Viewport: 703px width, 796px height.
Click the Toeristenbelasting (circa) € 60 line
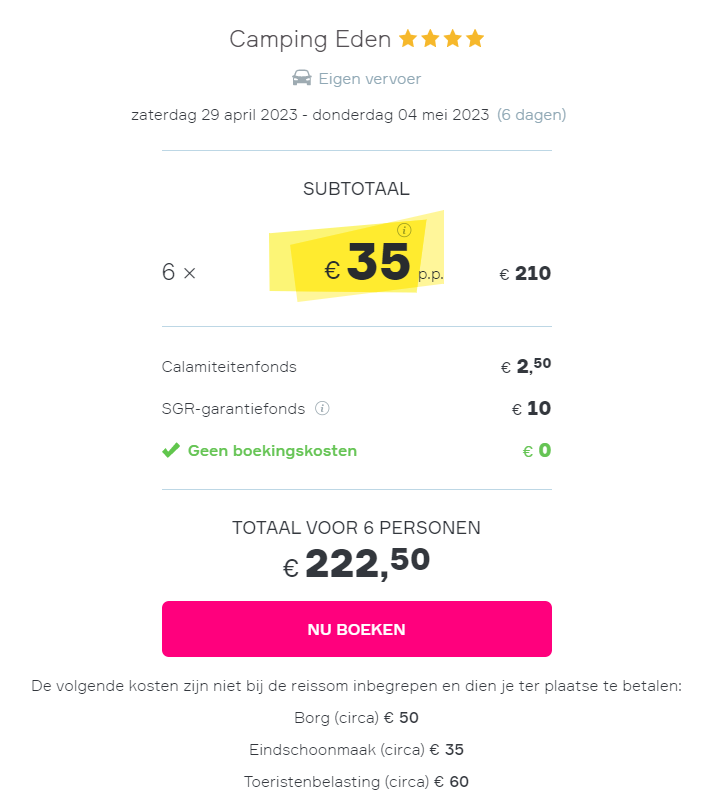pos(356,781)
